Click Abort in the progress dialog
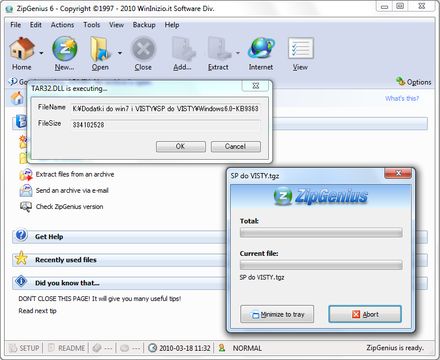 pyautogui.click(x=365, y=314)
